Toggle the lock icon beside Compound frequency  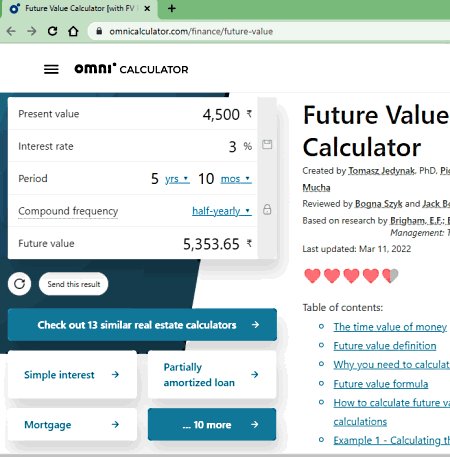tap(267, 210)
